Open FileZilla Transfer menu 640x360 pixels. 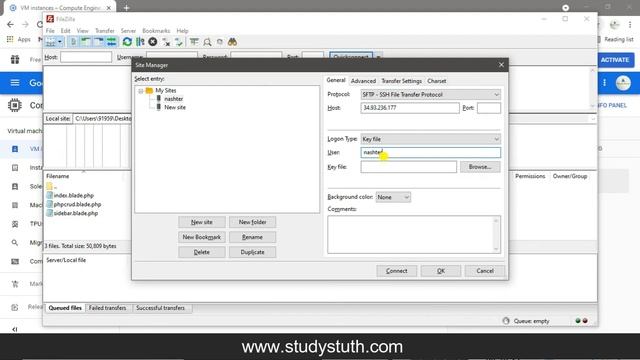105,31
